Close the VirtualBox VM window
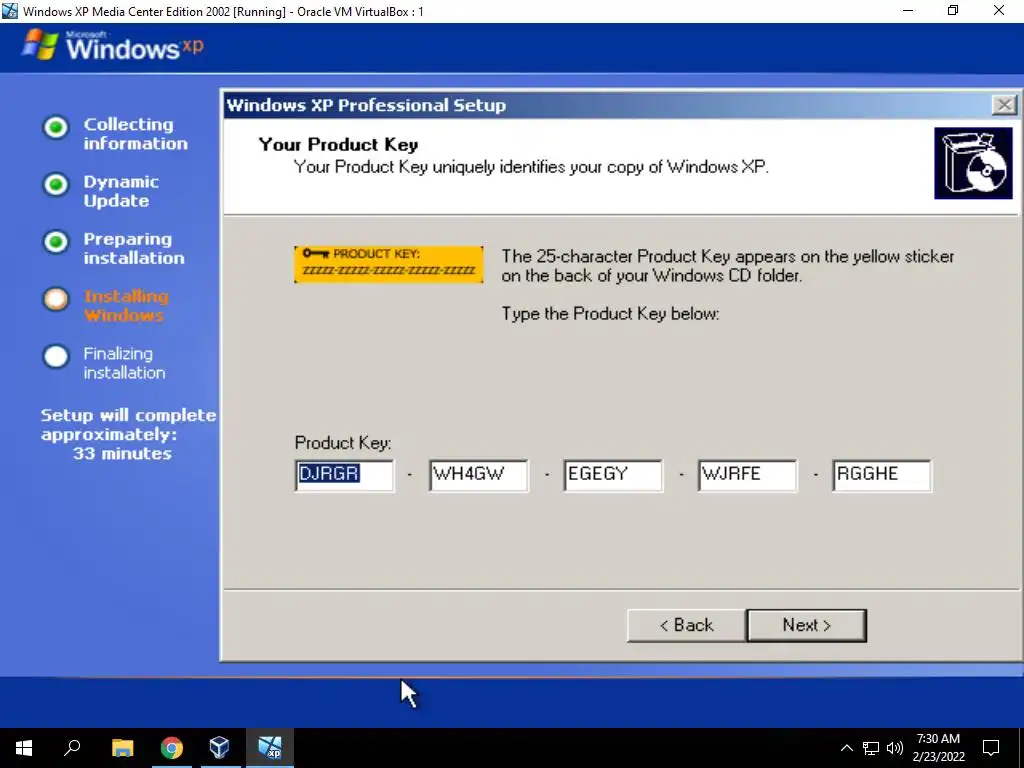 coord(999,11)
